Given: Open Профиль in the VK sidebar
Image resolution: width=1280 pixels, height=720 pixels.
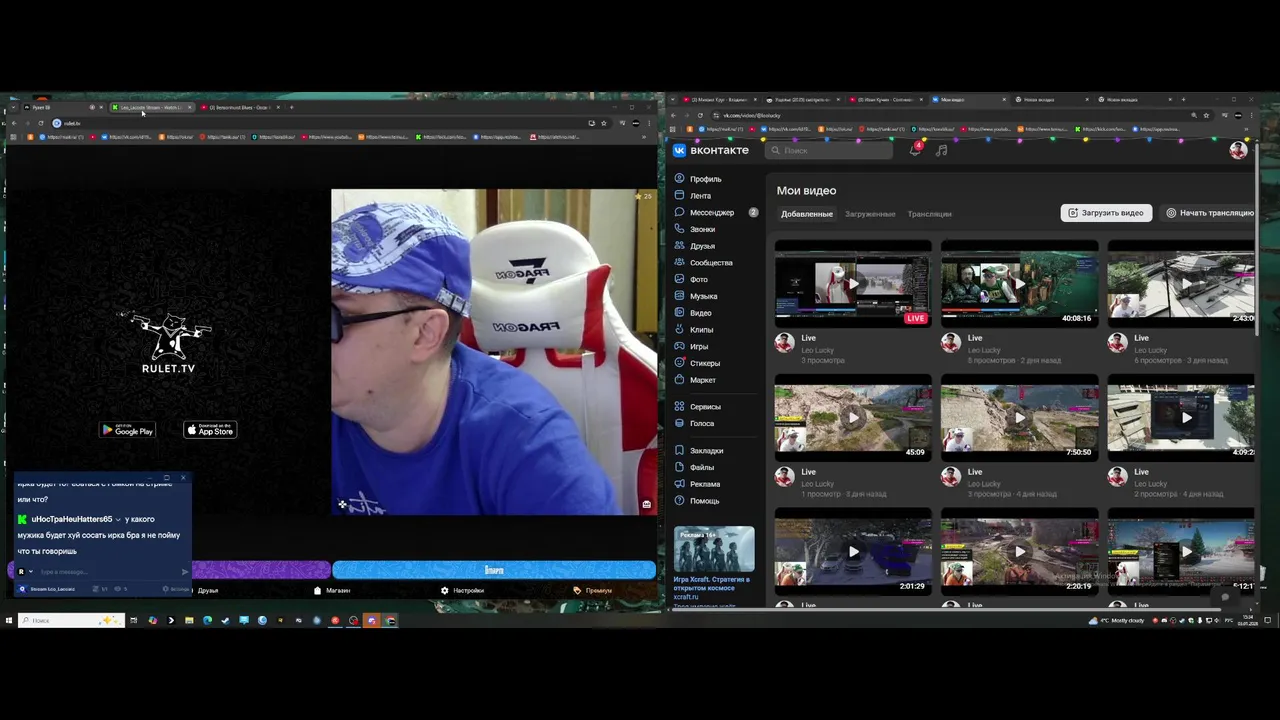Looking at the screenshot, I should tap(698, 179).
